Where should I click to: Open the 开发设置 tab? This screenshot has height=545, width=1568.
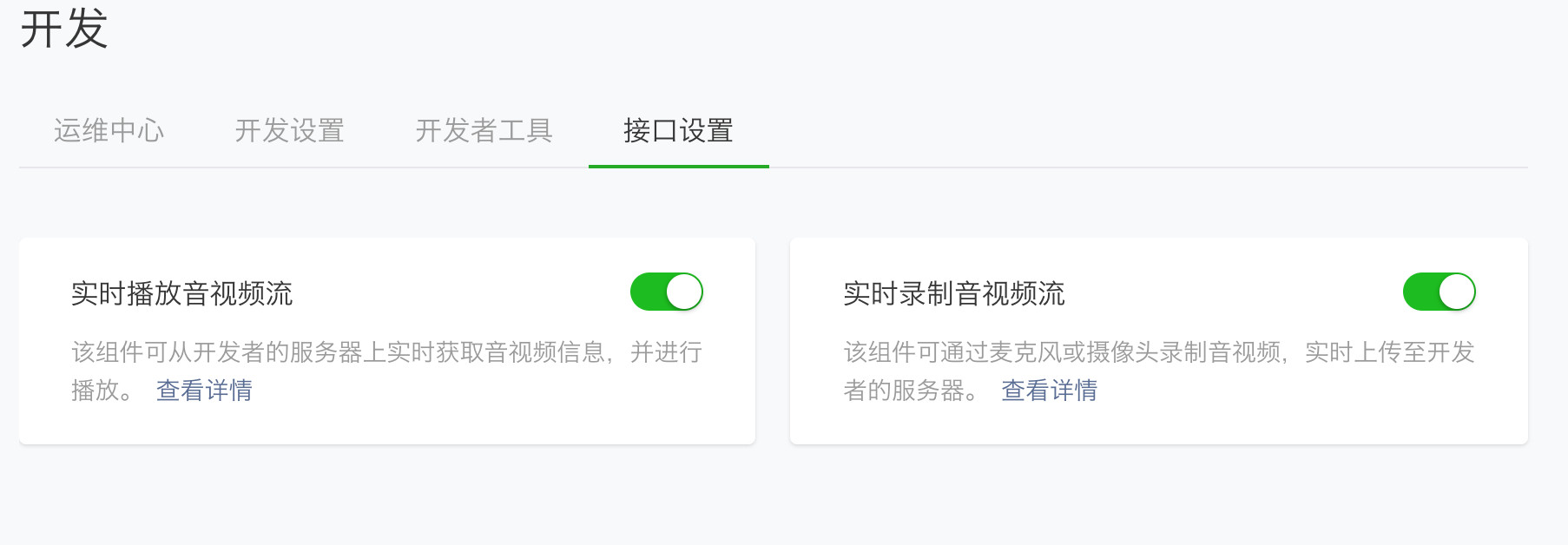(x=289, y=130)
